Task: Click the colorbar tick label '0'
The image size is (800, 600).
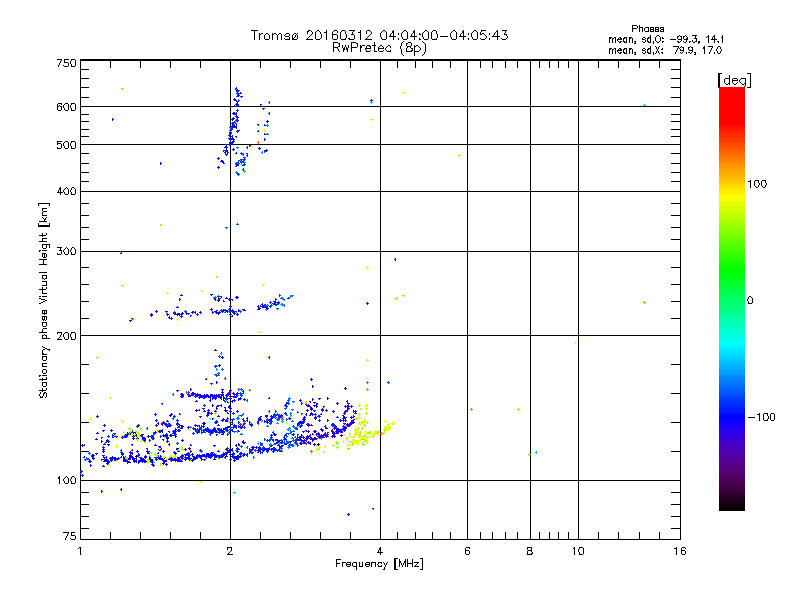Action: click(x=750, y=301)
